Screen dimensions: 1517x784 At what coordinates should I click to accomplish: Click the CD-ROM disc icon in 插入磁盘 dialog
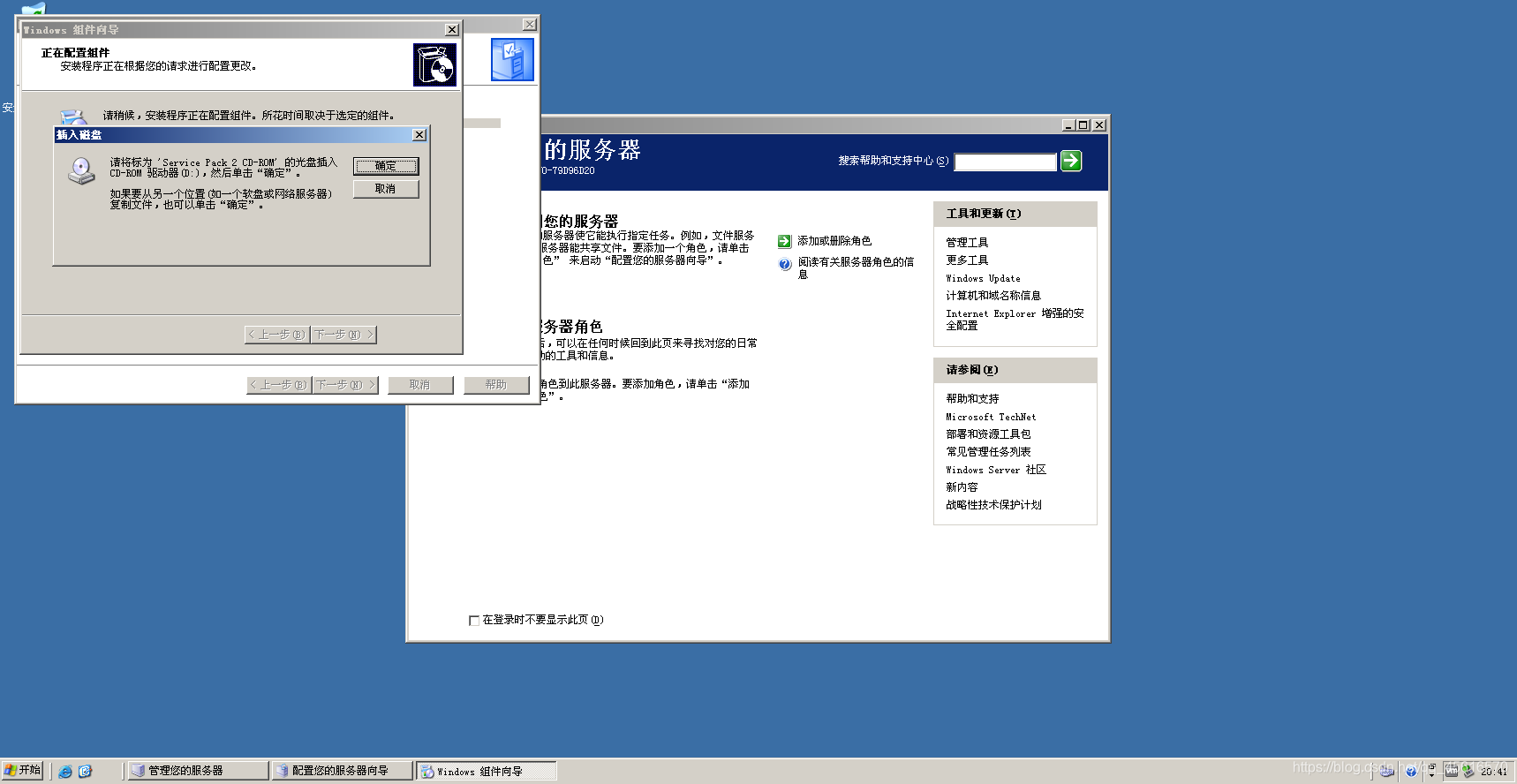(81, 170)
